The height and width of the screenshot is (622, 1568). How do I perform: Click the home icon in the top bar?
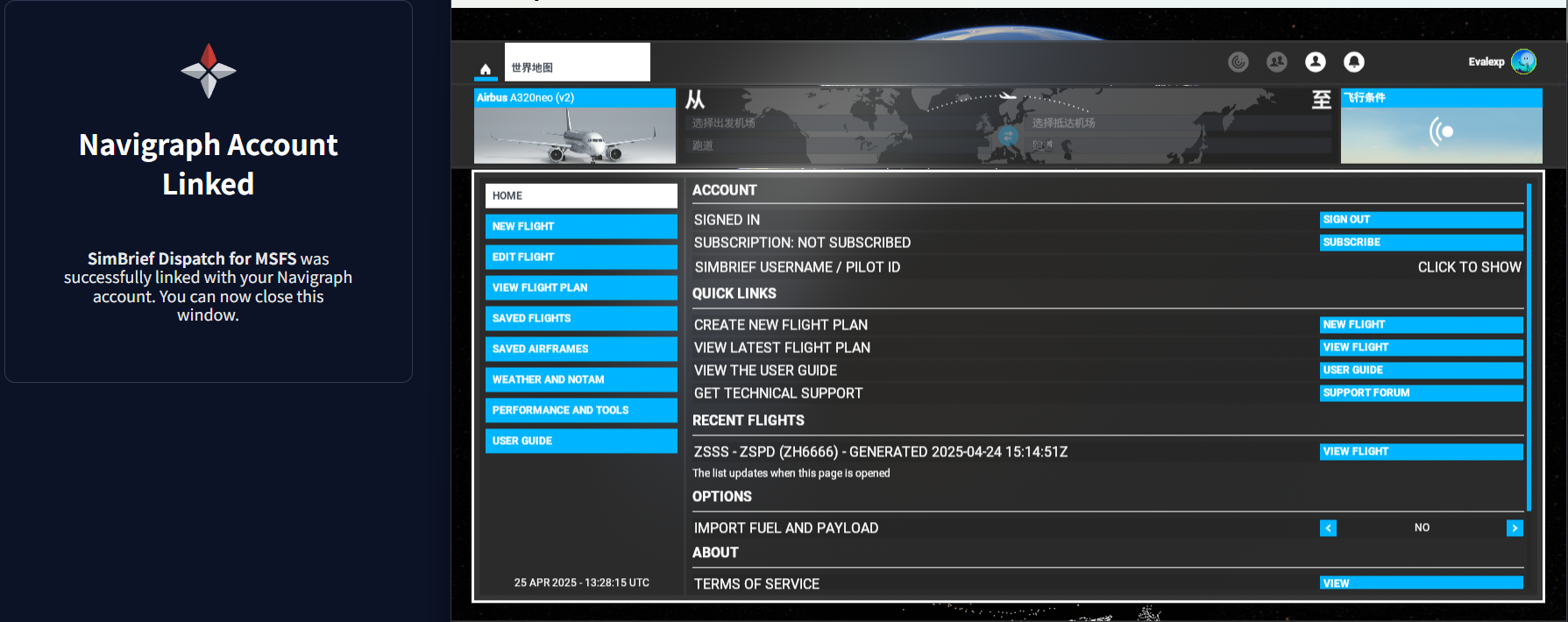[x=485, y=69]
